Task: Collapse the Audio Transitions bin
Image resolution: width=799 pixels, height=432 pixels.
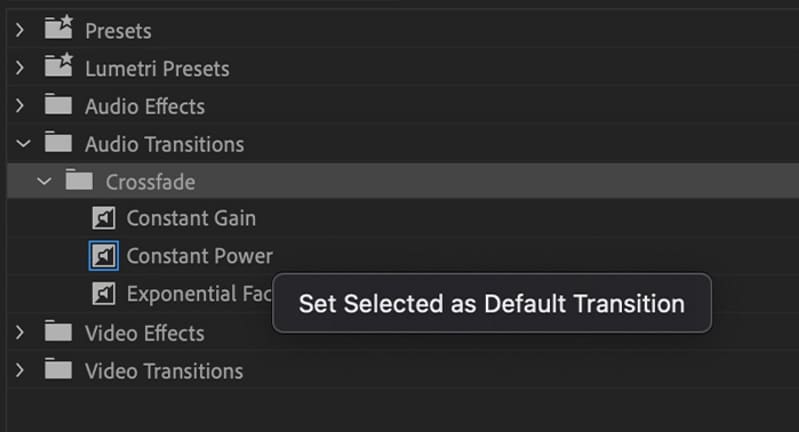Action: tap(21, 144)
